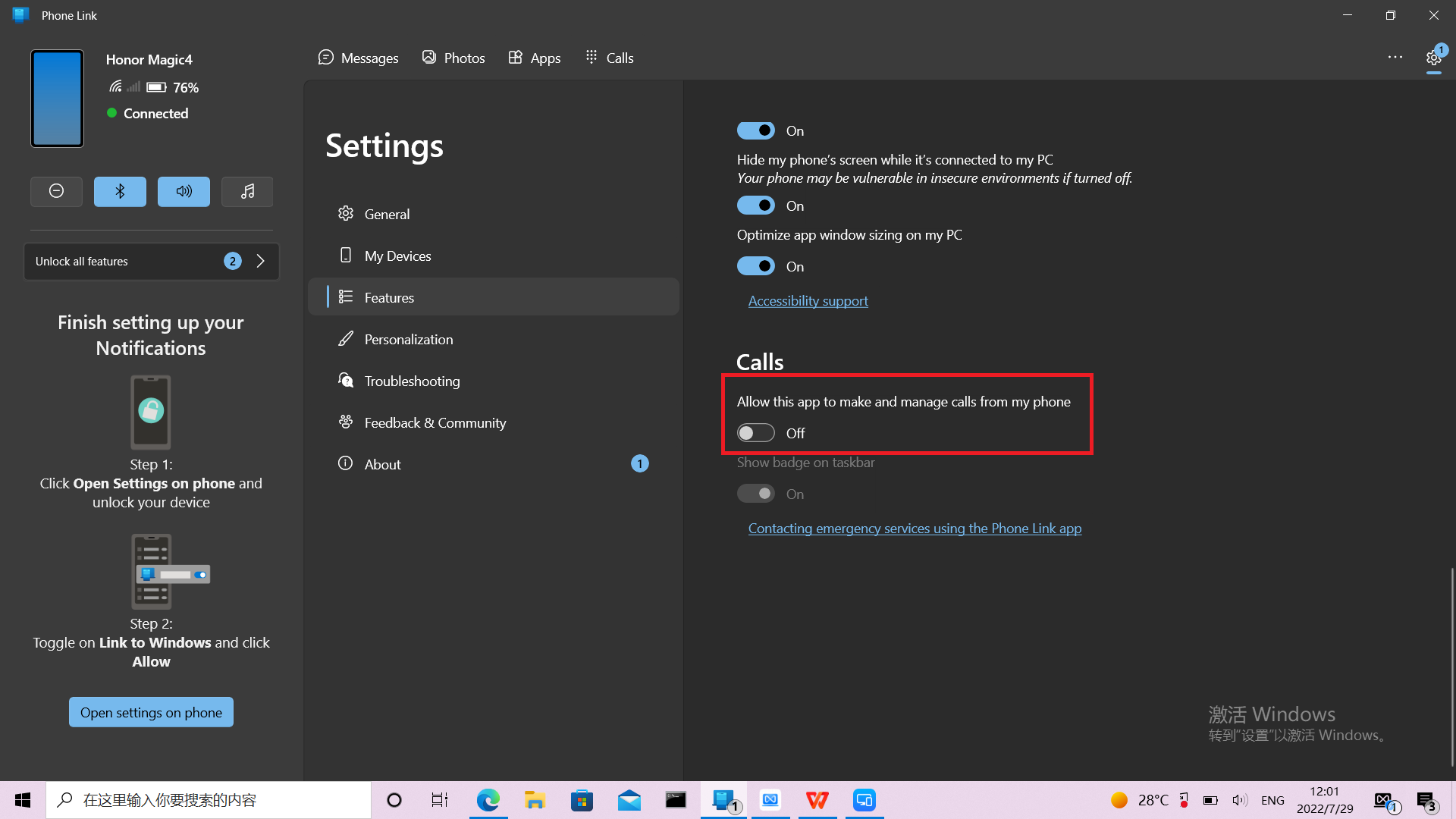1456x819 pixels.
Task: Open the Photos tab
Action: click(x=453, y=58)
